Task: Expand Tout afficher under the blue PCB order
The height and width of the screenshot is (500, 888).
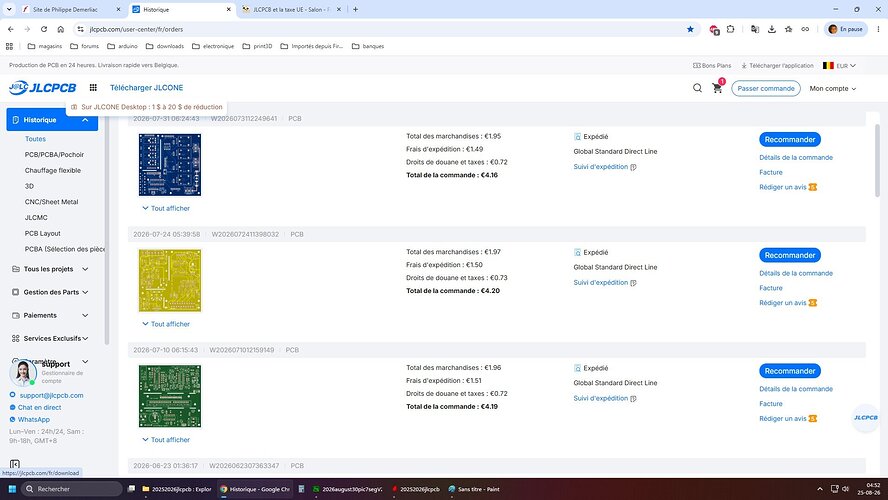Action: [166, 208]
